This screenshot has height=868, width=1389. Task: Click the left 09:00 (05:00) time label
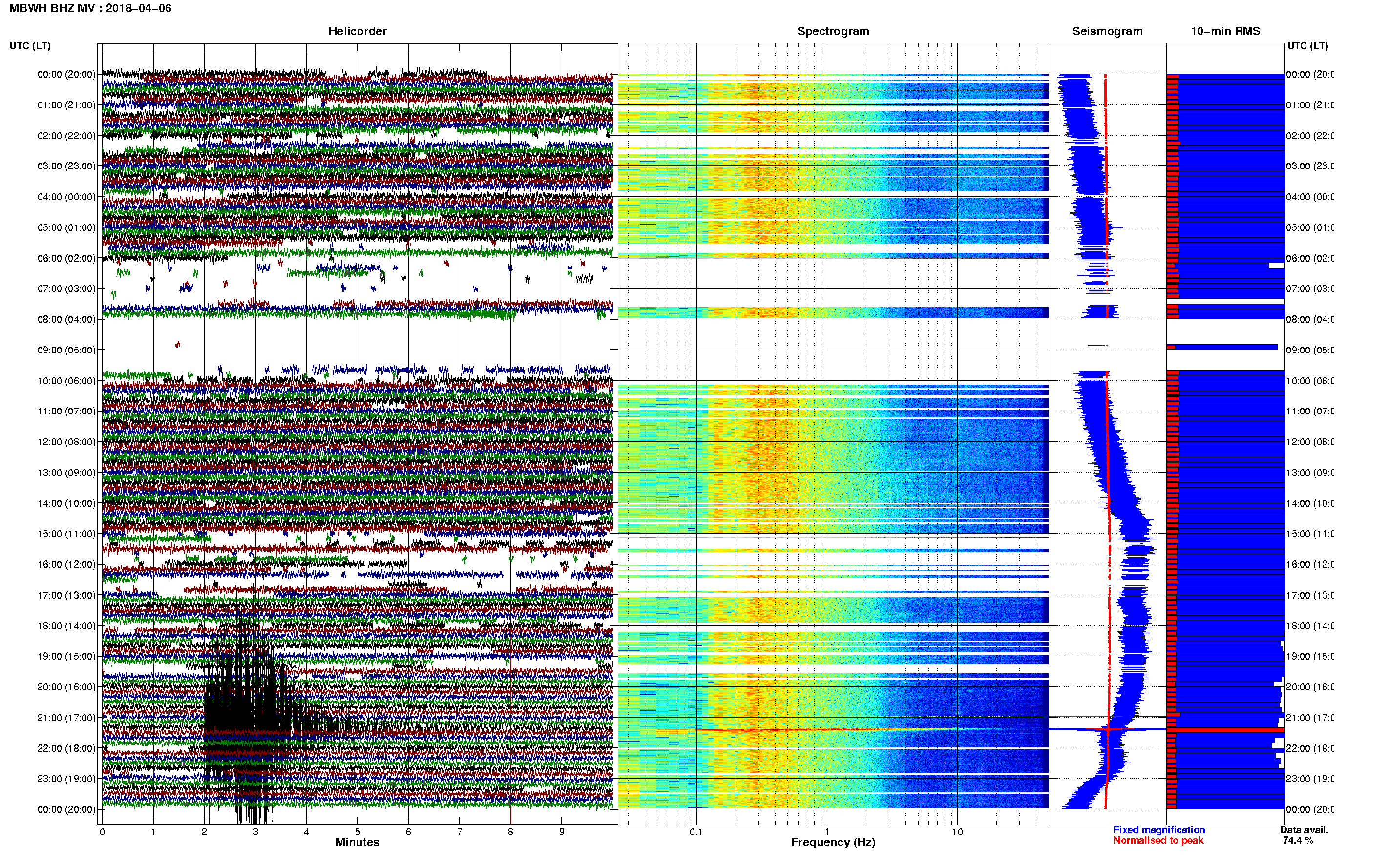[66, 350]
